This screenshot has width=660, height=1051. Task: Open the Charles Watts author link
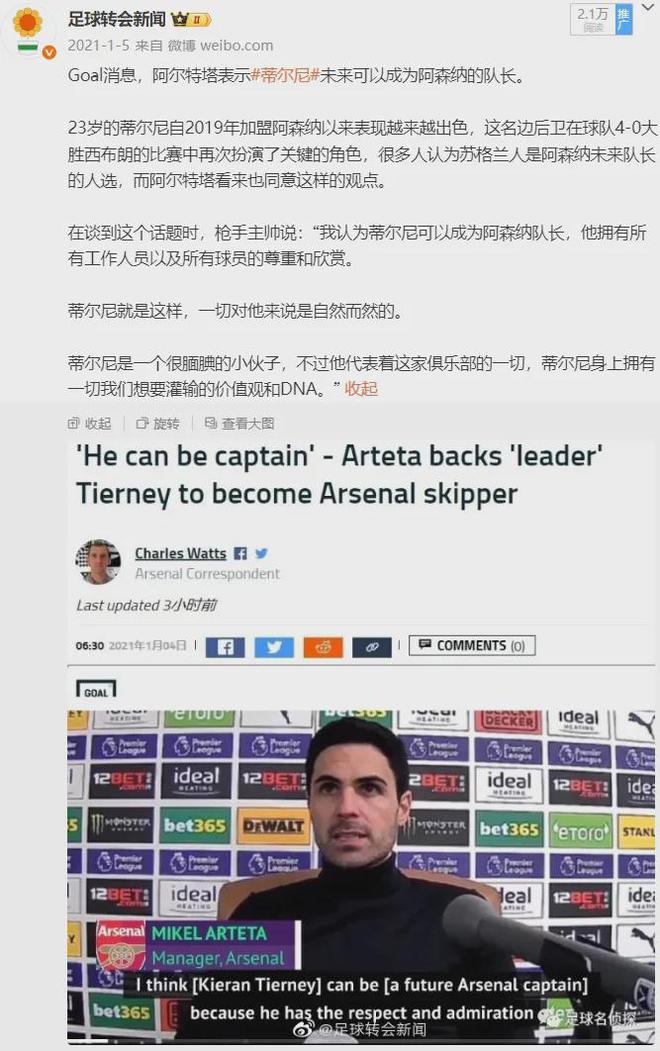[x=180, y=554]
